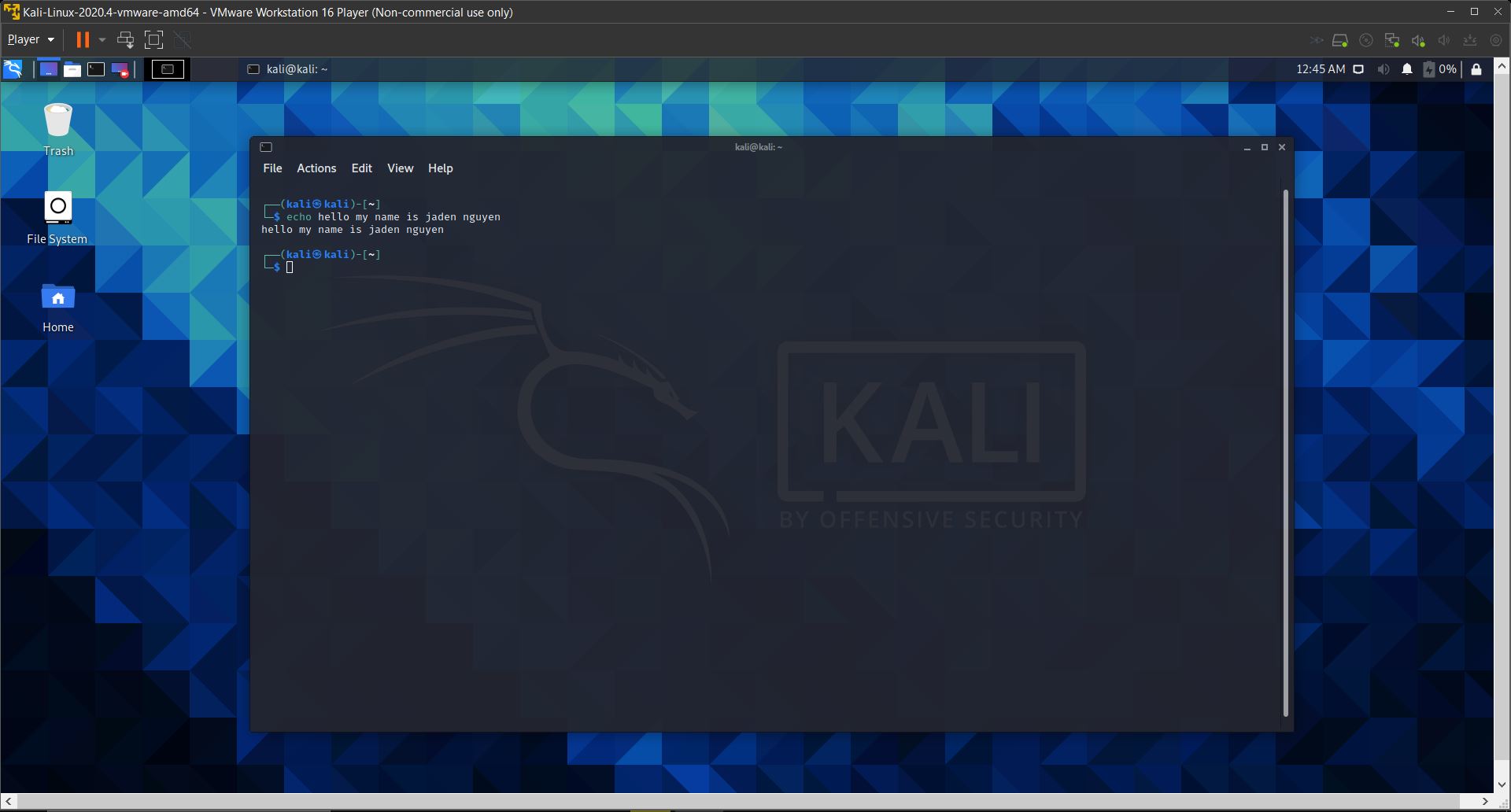Click the grayed-out VMware audio device icon
1511x812 pixels.
coord(1444,40)
